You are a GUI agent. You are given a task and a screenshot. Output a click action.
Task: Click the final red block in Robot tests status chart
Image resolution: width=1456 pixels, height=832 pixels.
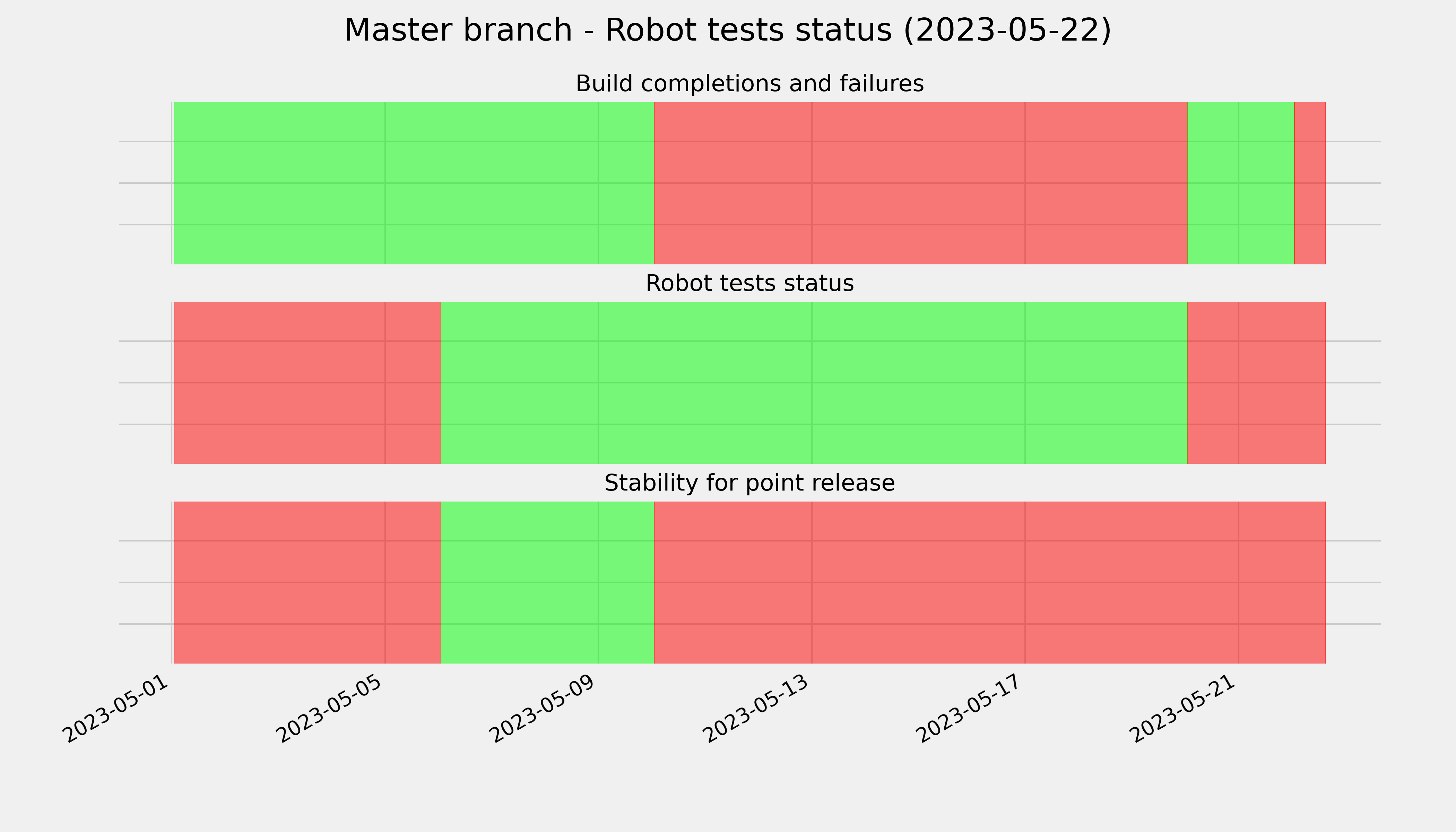tap(1257, 383)
